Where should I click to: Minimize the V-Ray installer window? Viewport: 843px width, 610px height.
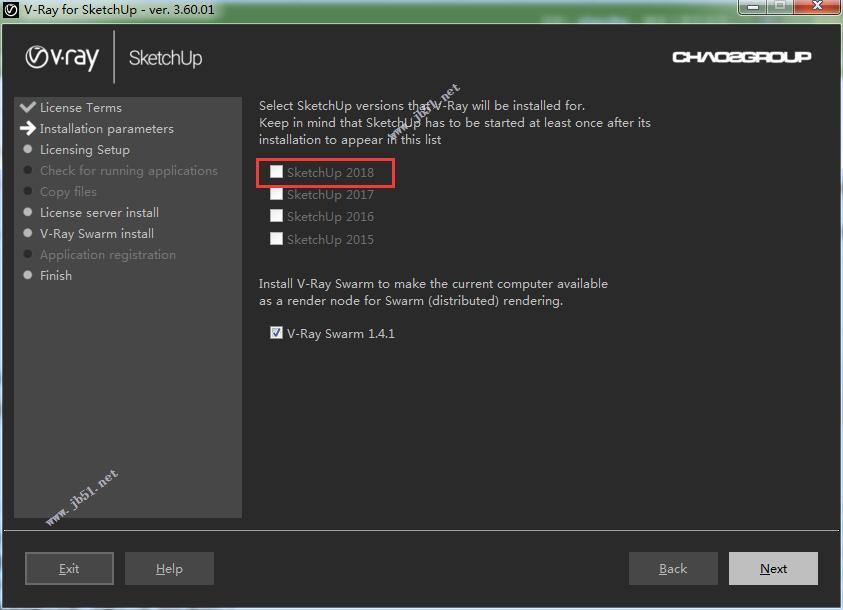[x=753, y=7]
